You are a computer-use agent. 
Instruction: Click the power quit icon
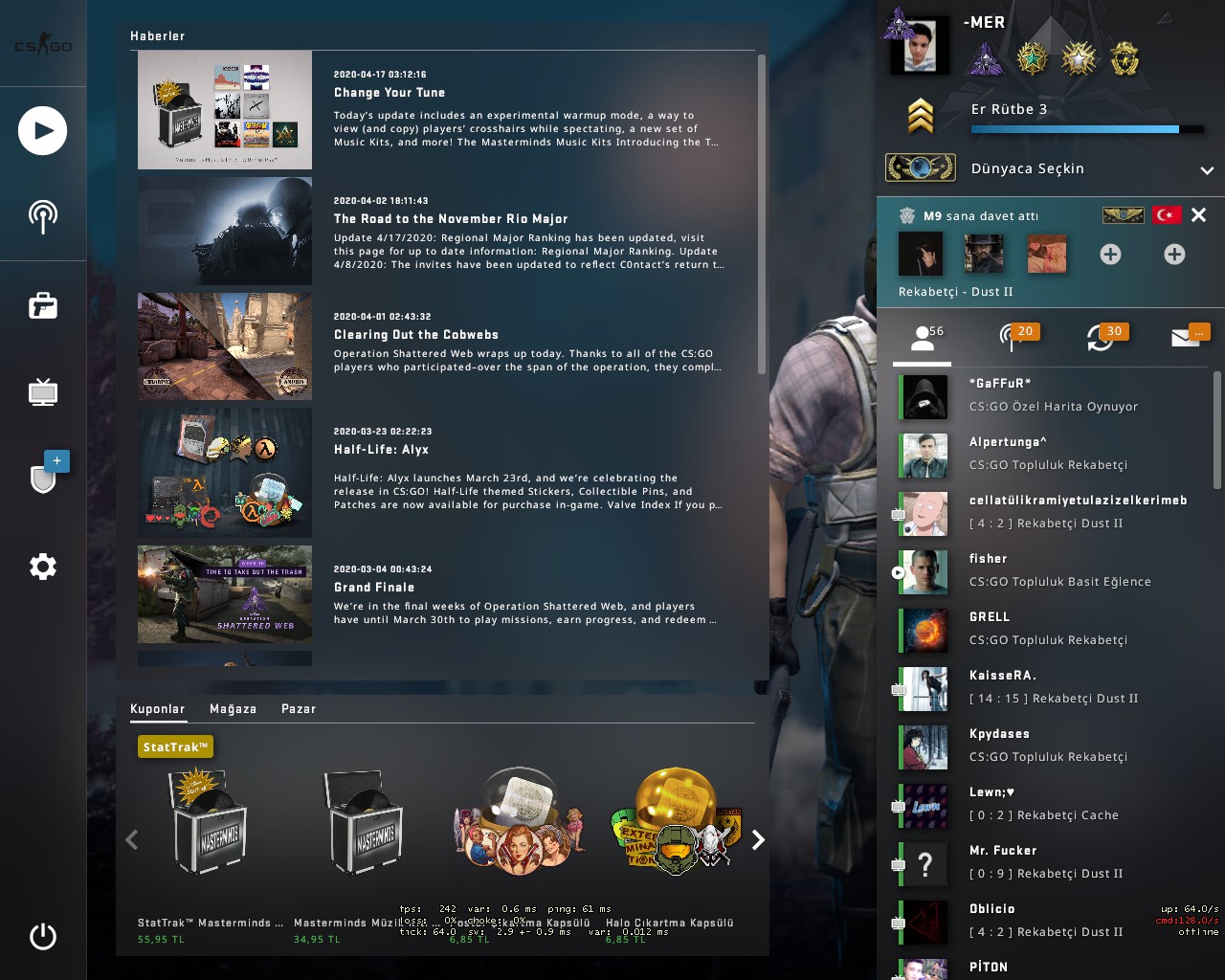[43, 936]
